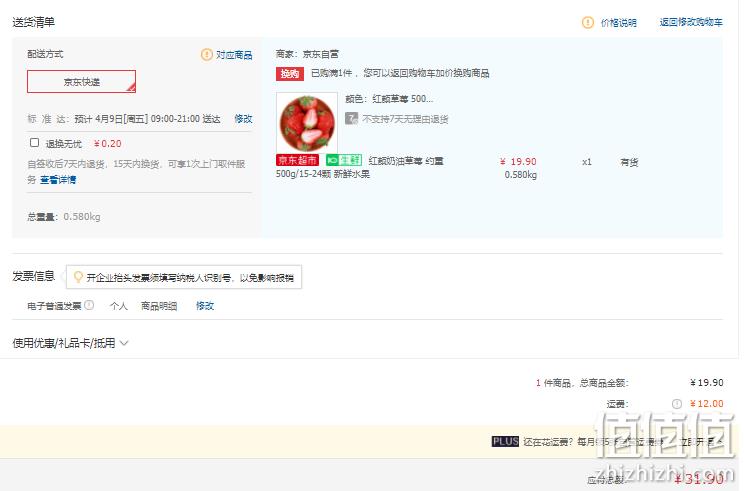
Task: Click 颜色: 红颜草莓 500... text
Action: click(x=389, y=99)
